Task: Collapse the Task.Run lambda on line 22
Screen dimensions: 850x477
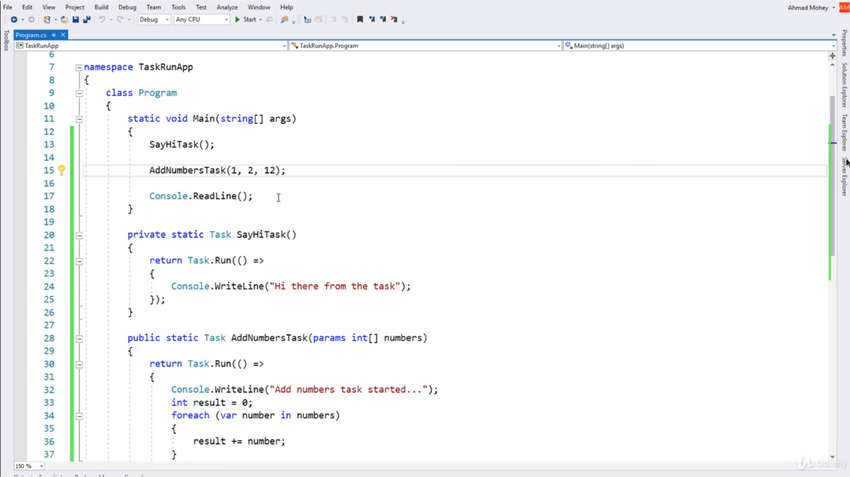Action: tap(79, 261)
